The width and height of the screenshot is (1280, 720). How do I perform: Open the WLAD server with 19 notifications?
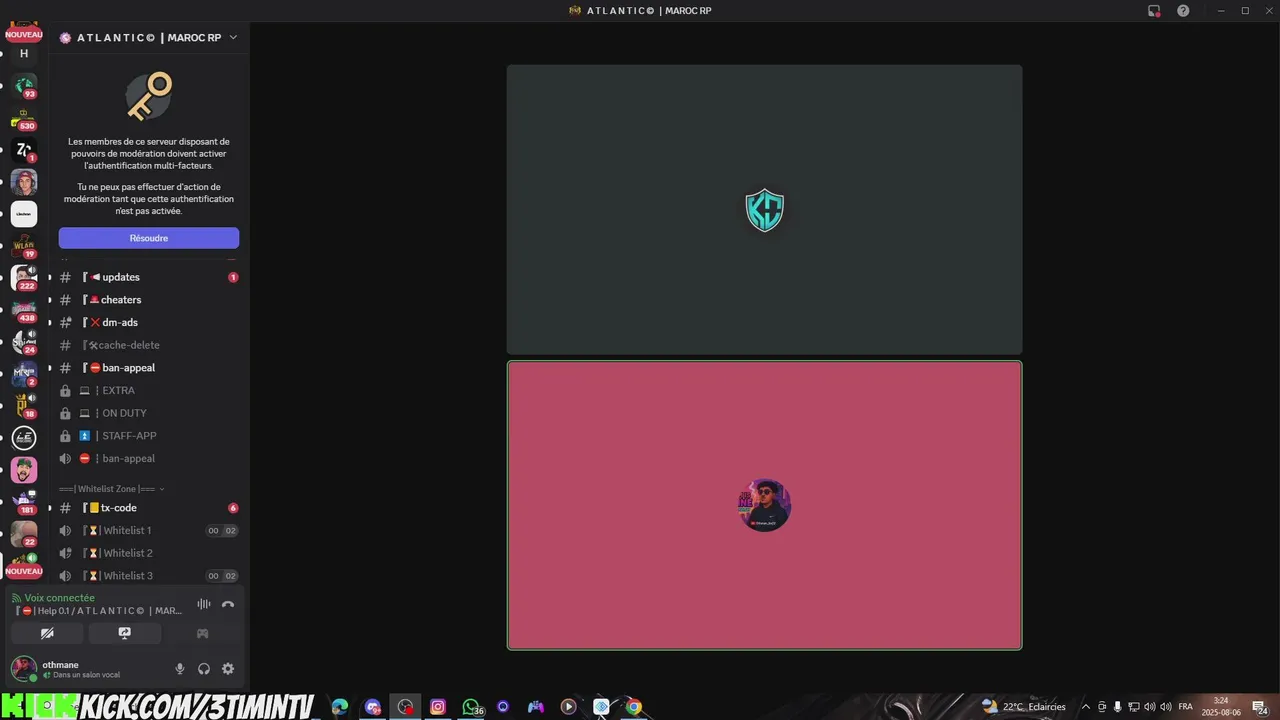click(24, 246)
